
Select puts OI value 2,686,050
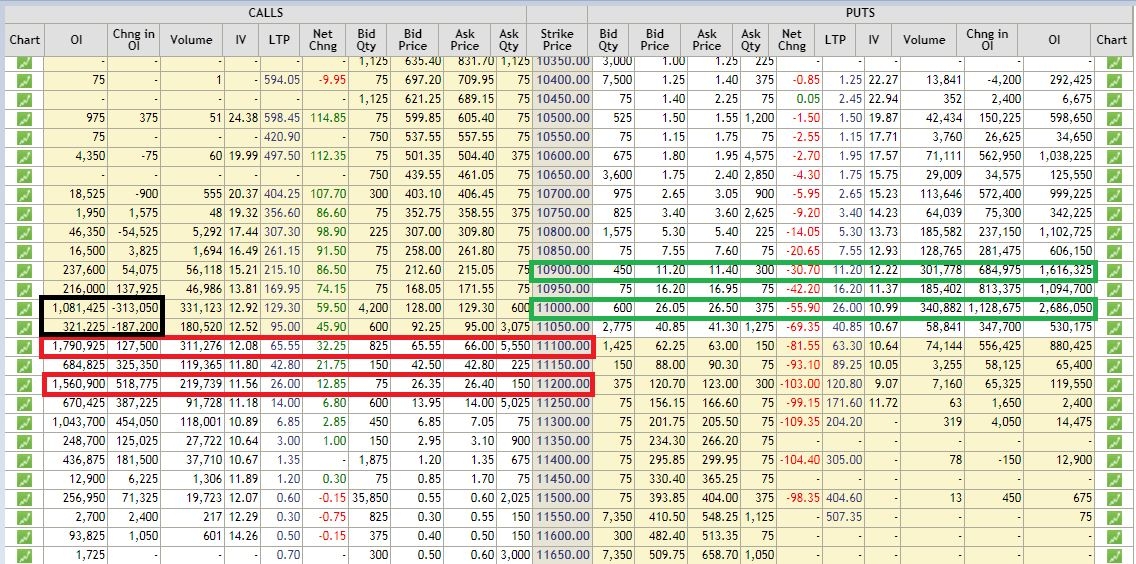click(x=1066, y=308)
